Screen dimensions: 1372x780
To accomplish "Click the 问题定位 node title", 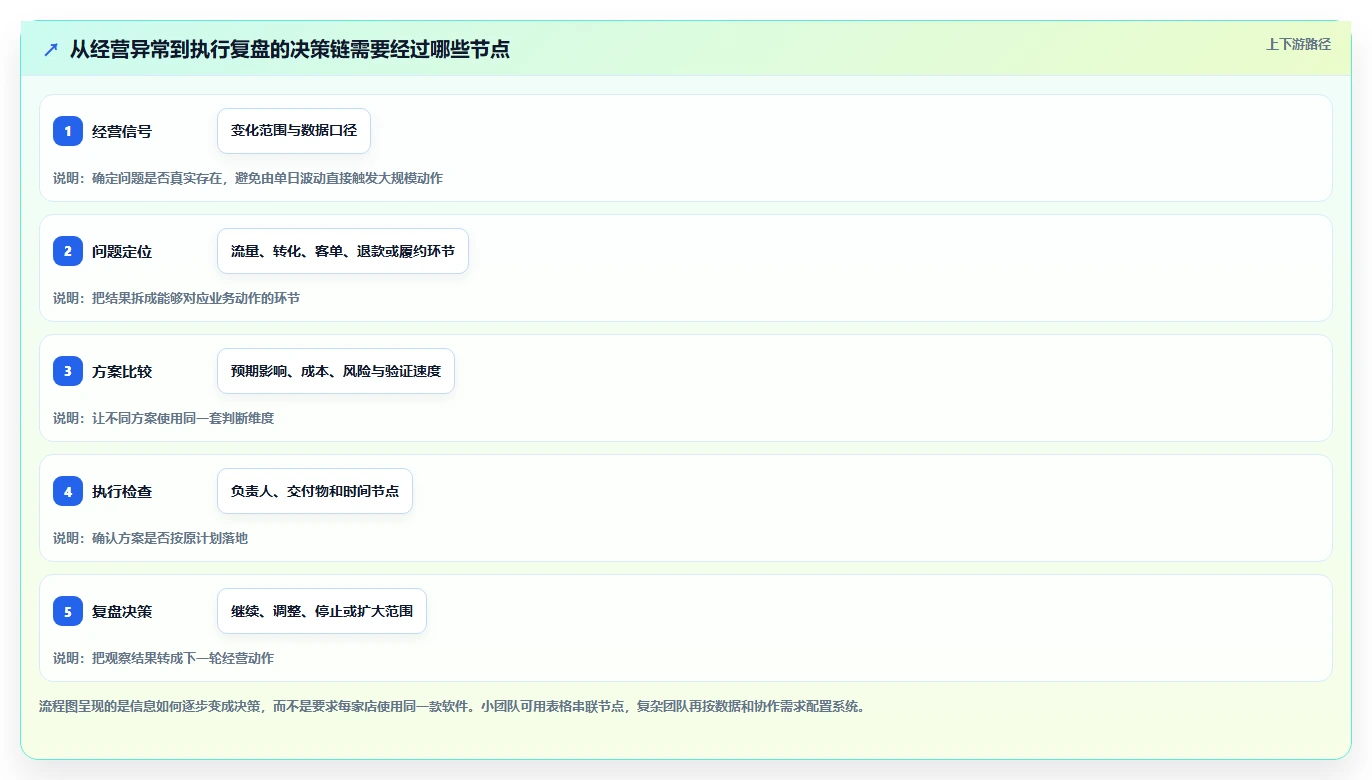I will (x=122, y=251).
